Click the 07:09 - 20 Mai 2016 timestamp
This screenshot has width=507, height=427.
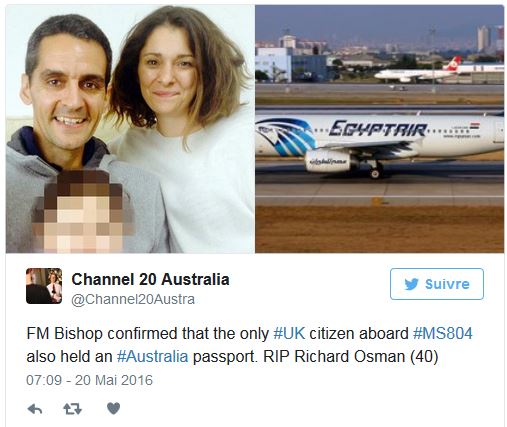[x=89, y=380]
